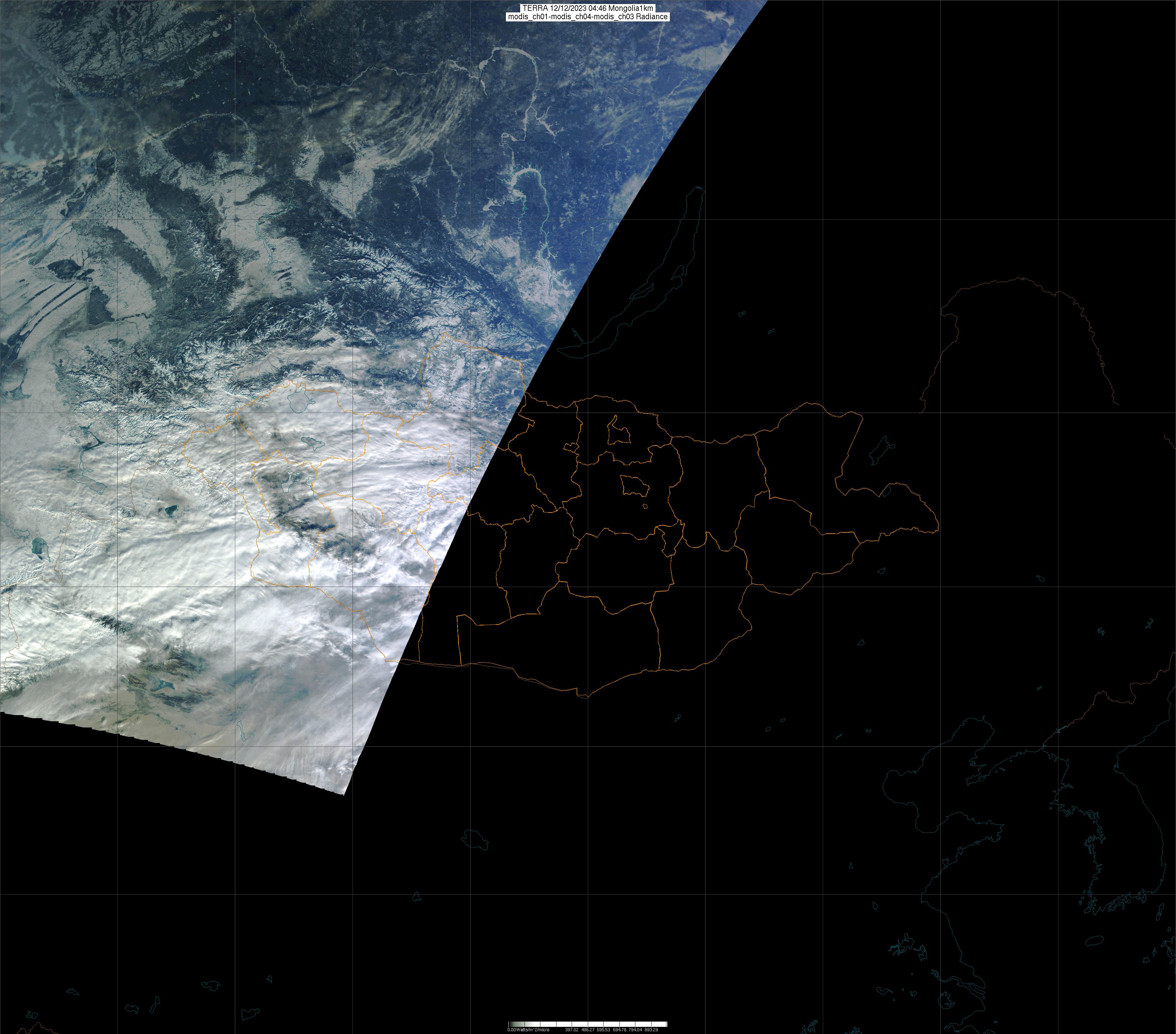Click the pointed bottom tip of the image swath

point(344,794)
